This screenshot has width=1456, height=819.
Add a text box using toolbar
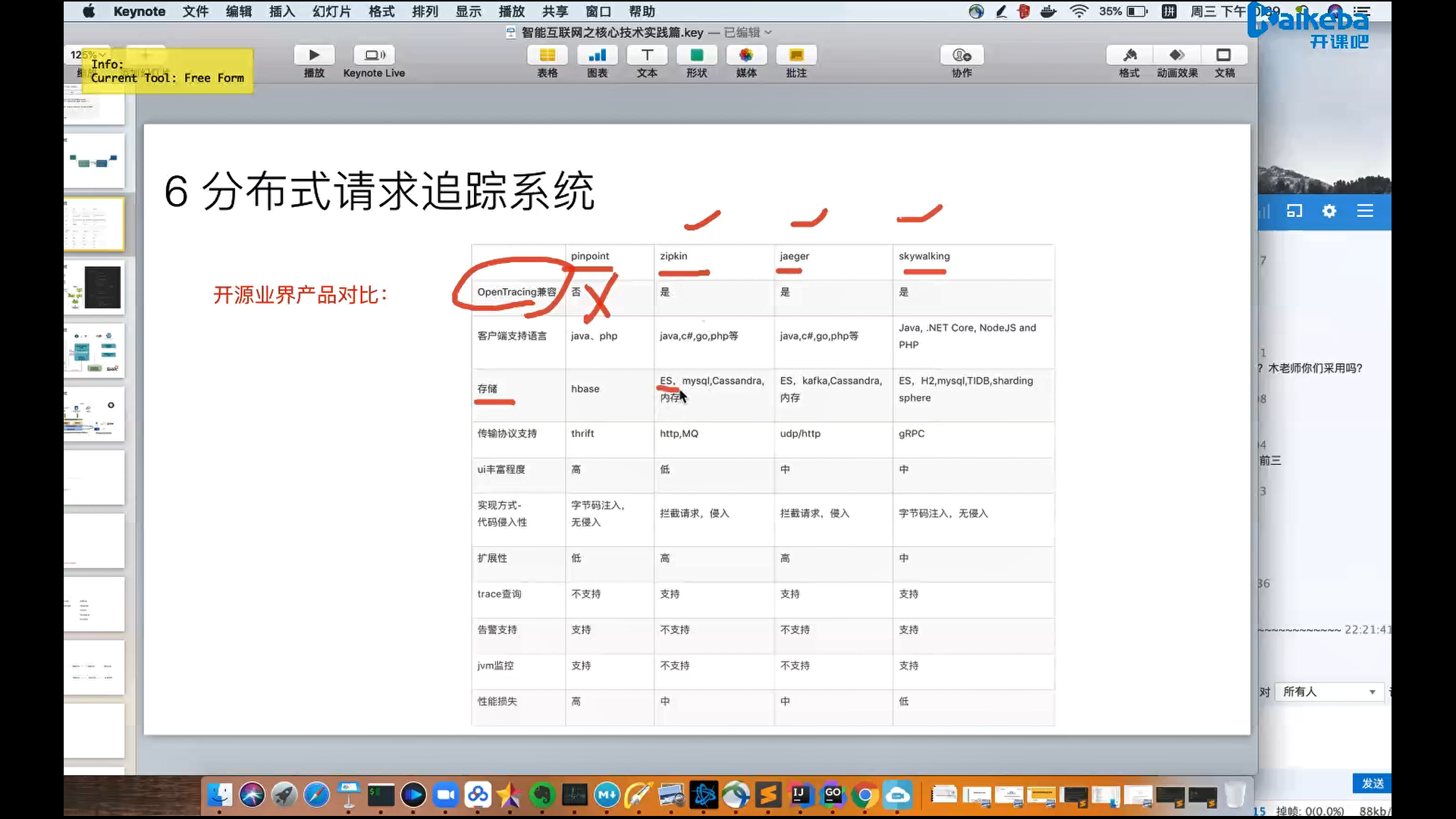click(647, 55)
